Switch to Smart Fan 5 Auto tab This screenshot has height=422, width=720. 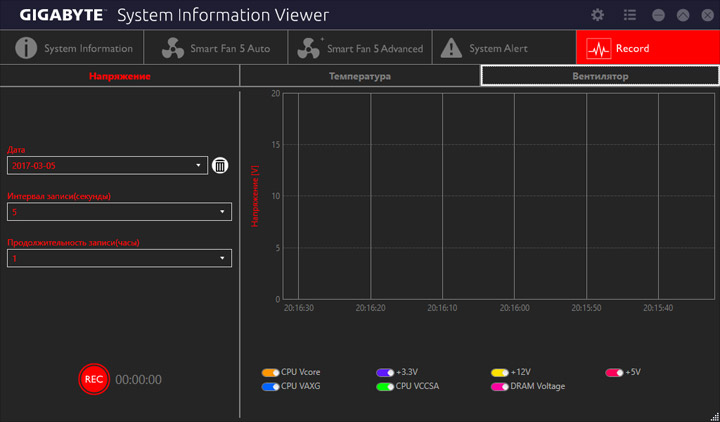point(216,48)
